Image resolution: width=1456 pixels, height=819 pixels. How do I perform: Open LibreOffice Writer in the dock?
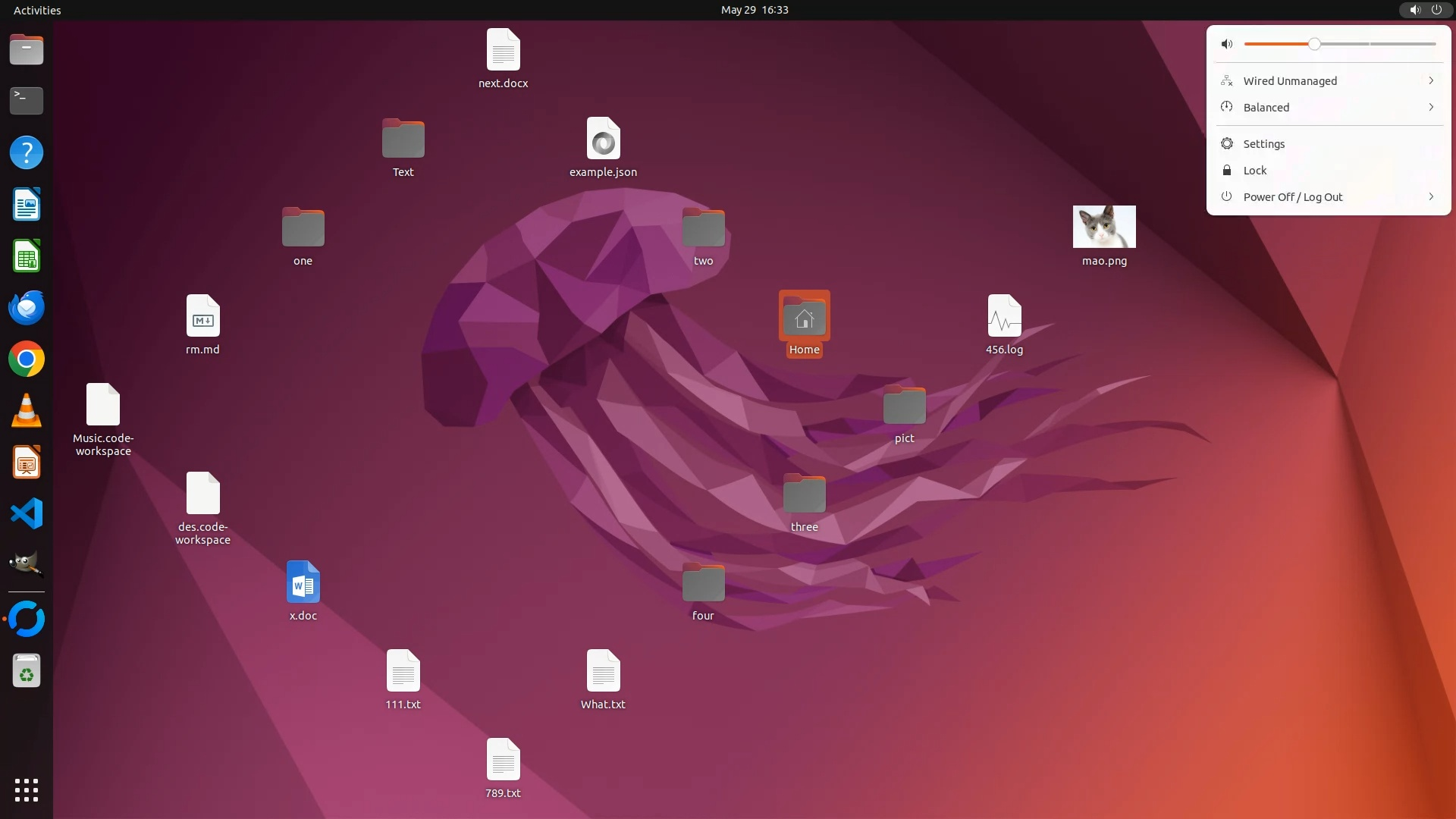(x=27, y=205)
